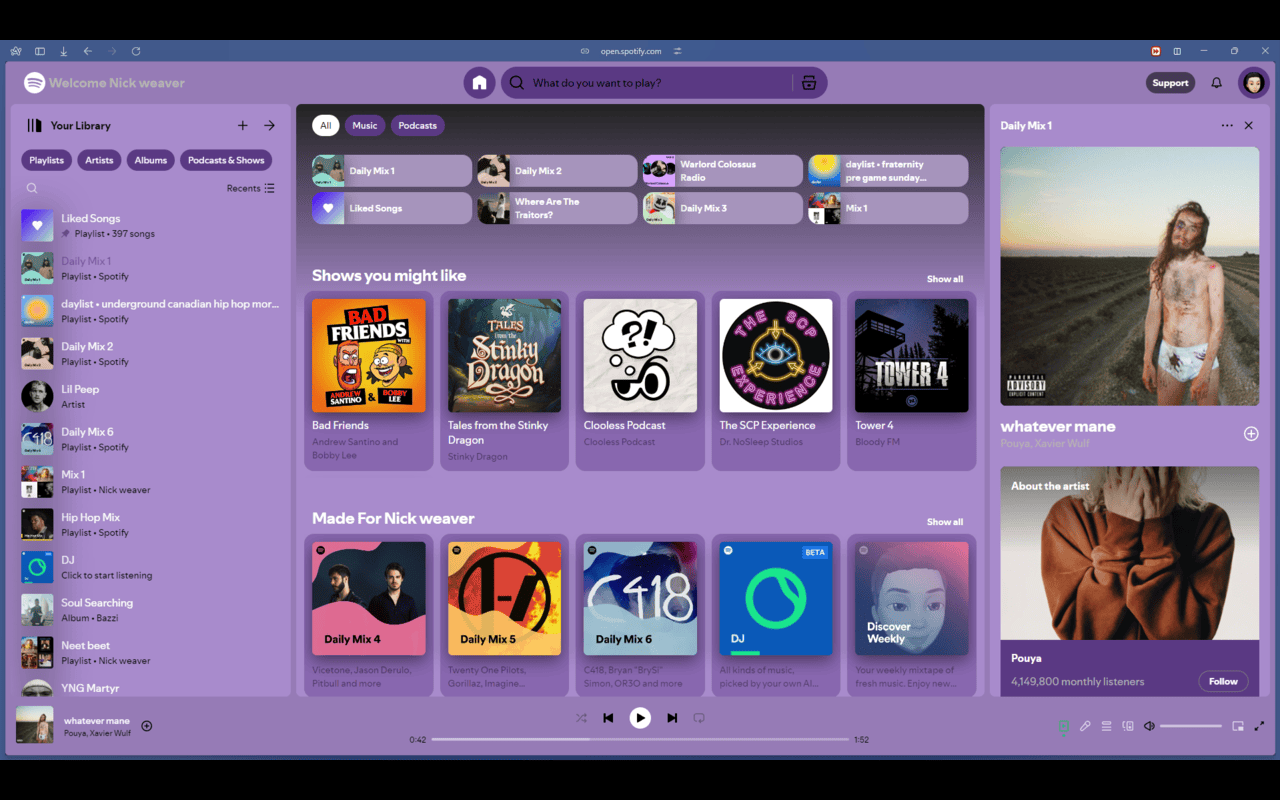Add whatever mane to library in right panel

pos(1251,434)
